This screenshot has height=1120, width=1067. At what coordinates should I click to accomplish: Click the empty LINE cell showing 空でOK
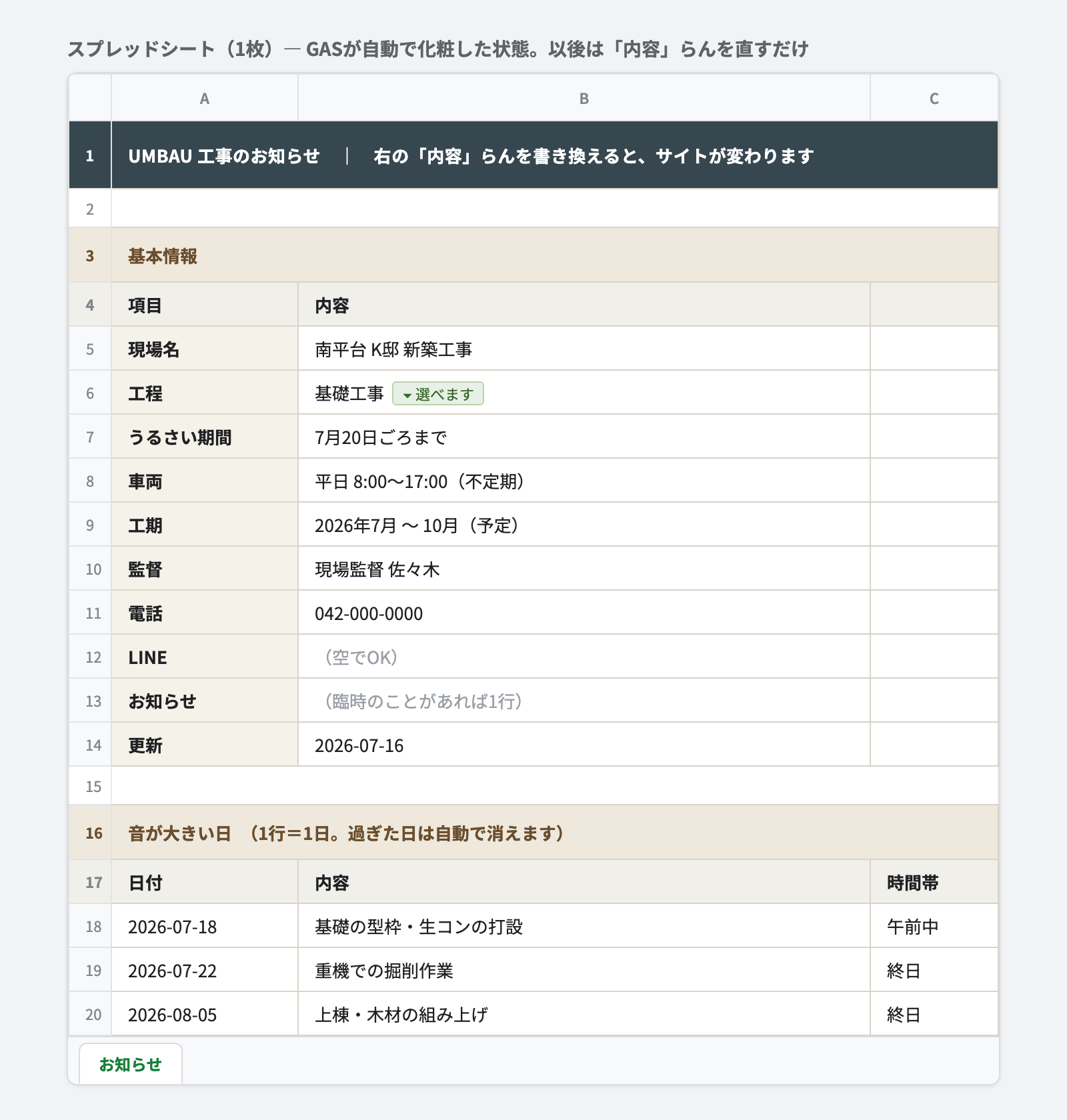pyautogui.click(x=584, y=657)
